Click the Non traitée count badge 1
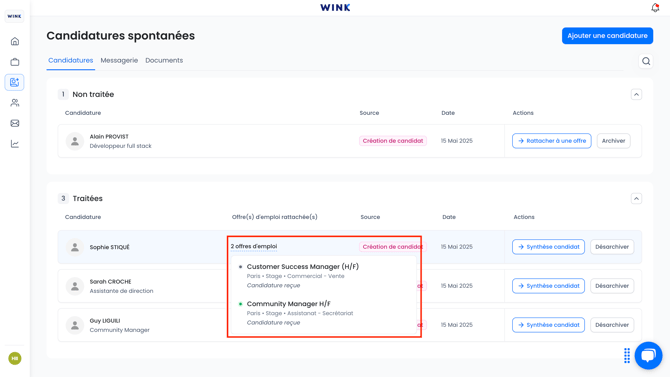 click(x=63, y=94)
